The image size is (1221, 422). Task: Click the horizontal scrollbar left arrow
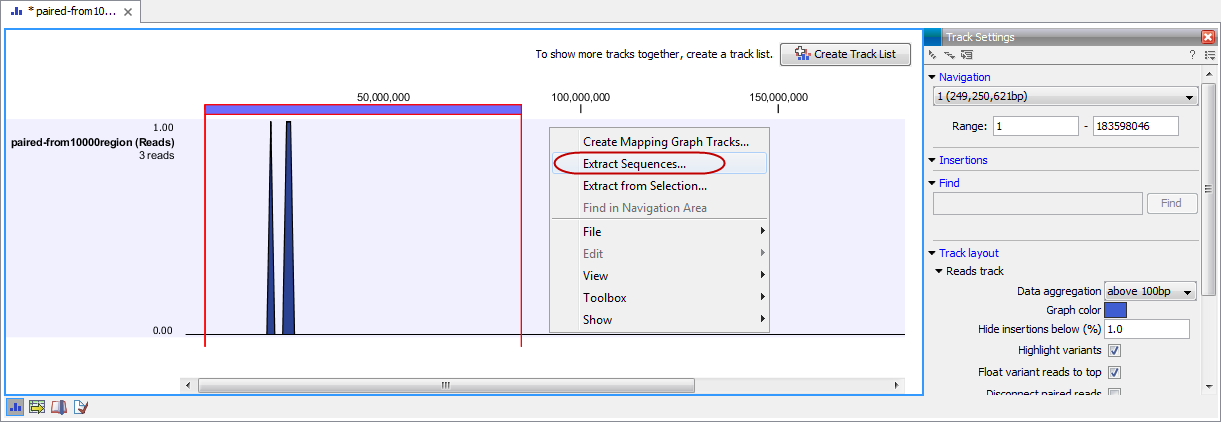click(187, 385)
